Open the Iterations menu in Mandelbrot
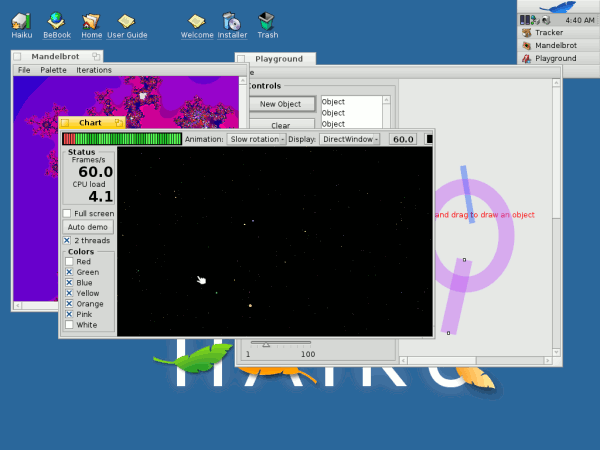Screen dimensions: 600x450 94,70
